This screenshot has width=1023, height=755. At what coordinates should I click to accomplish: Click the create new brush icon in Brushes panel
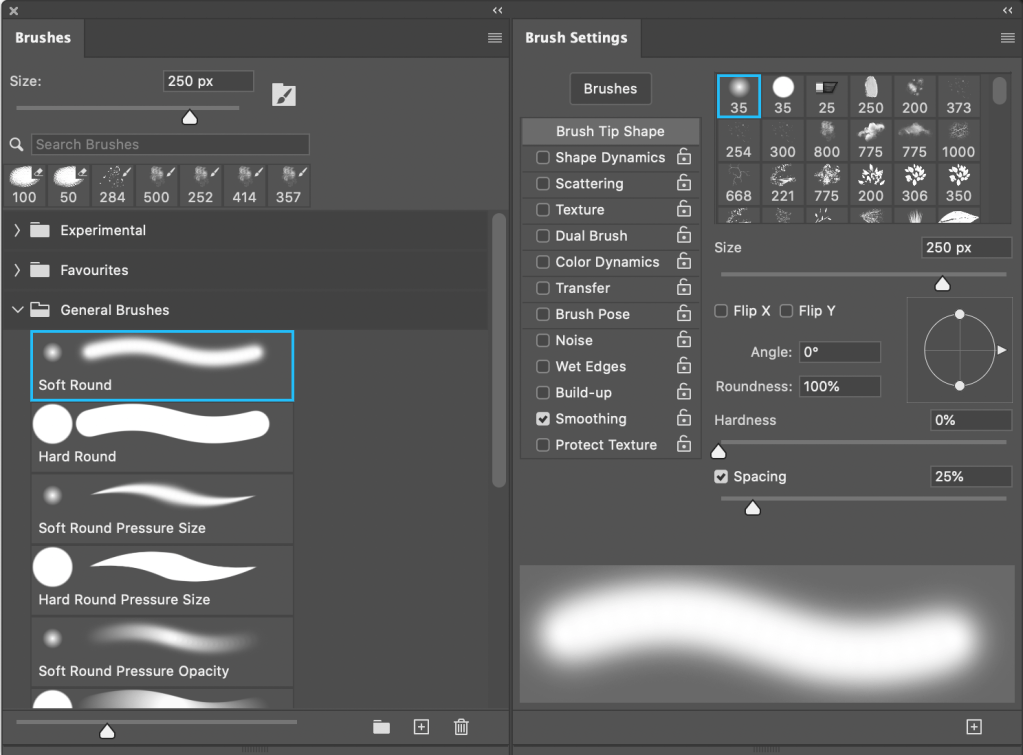tap(421, 727)
